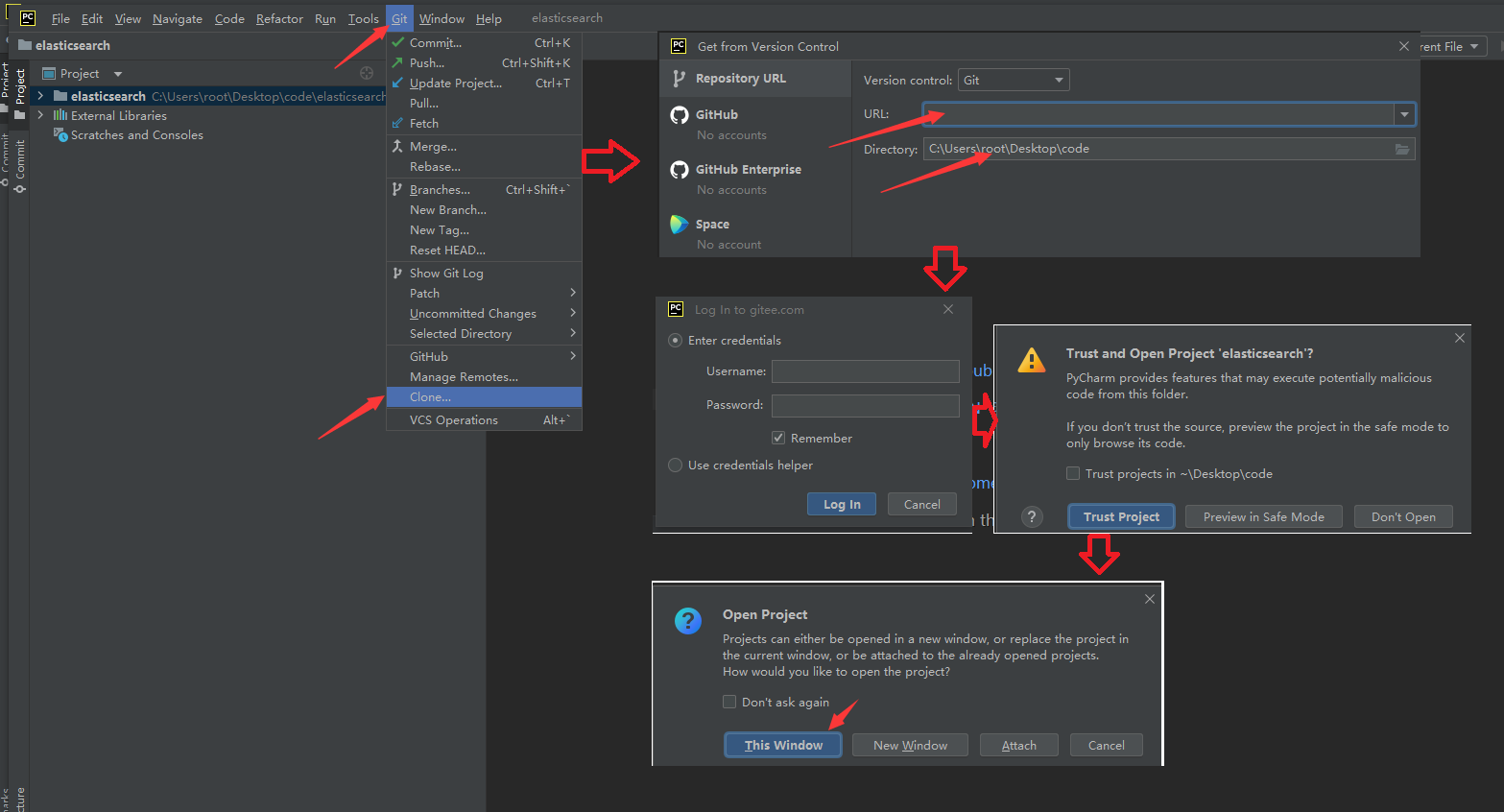Click the Project panel locate target icon
1504x812 pixels.
click(x=367, y=73)
